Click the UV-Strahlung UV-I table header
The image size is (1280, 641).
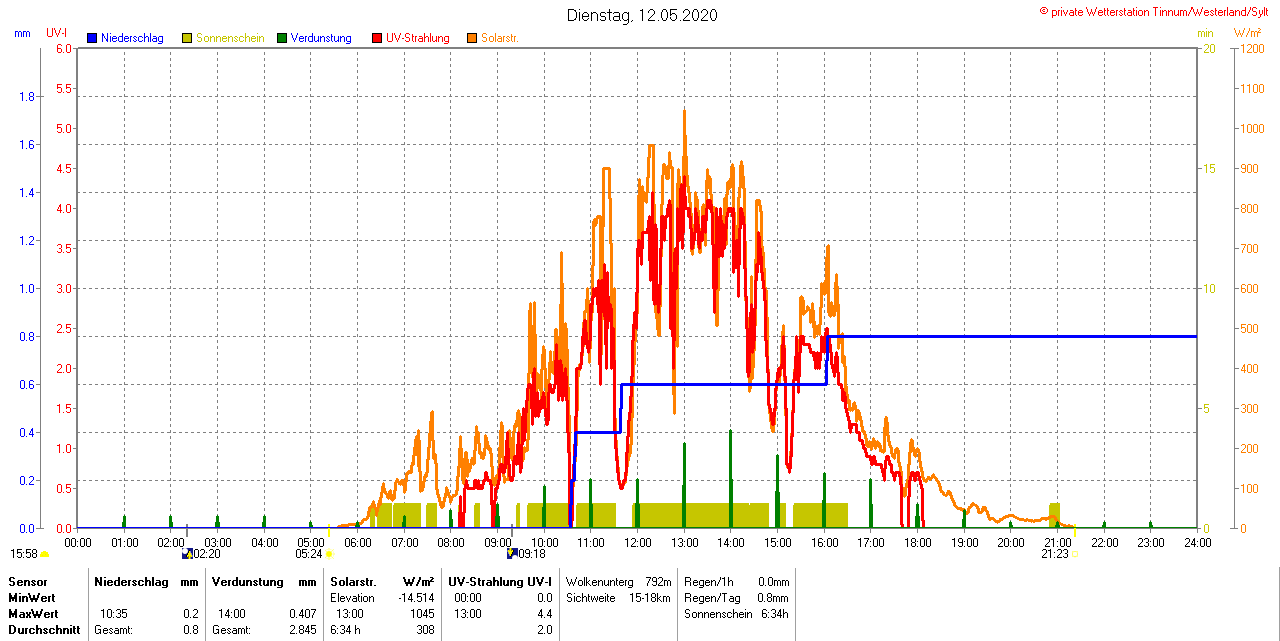point(499,581)
